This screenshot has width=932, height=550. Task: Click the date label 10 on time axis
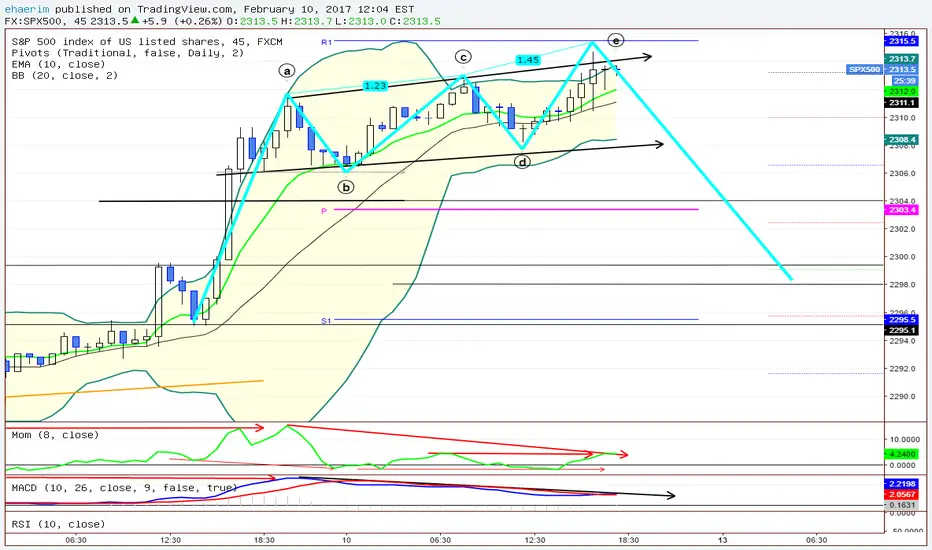tap(346, 540)
